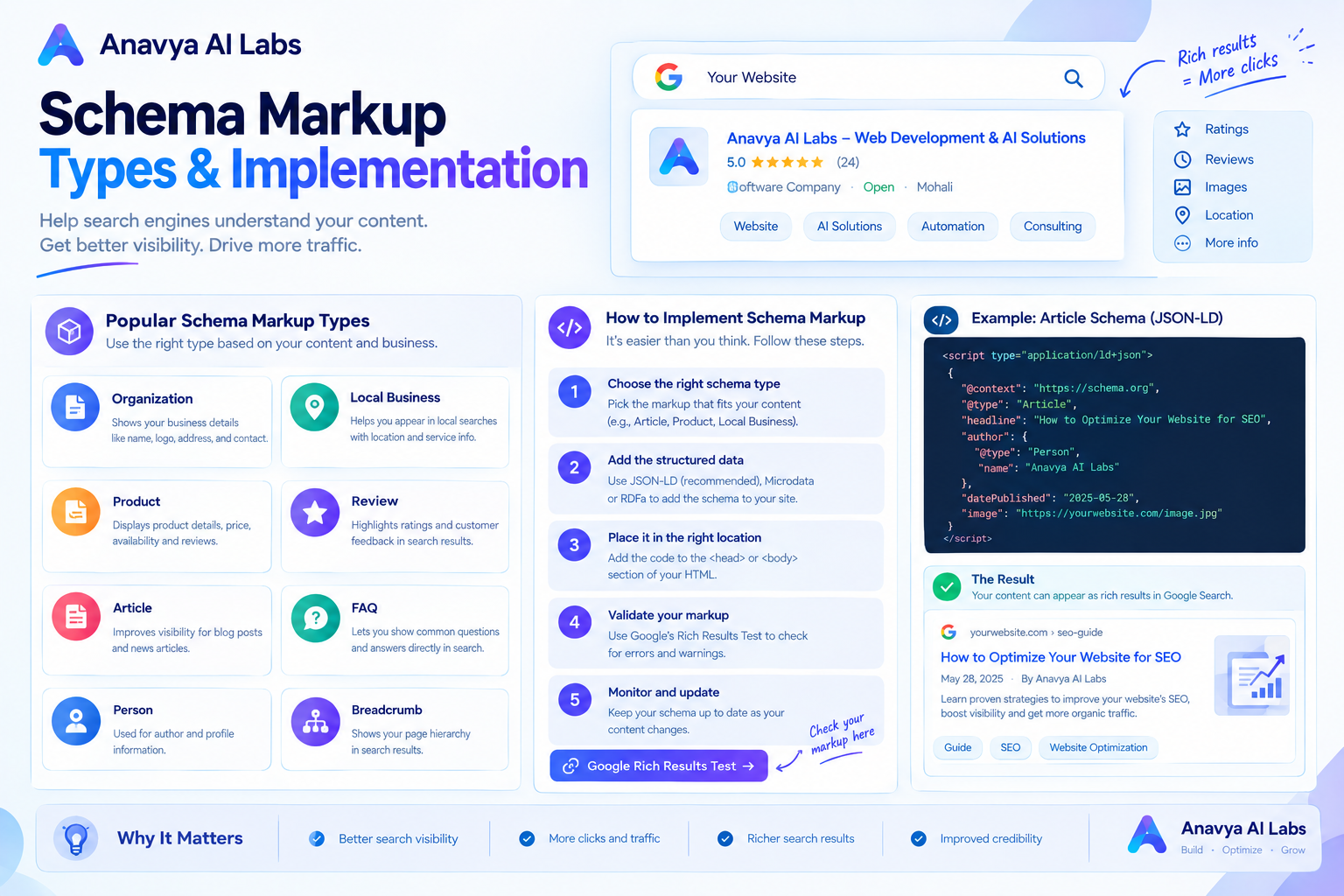
Task: Click the Breadcrumb hierarchy icon
Action: pos(315,721)
